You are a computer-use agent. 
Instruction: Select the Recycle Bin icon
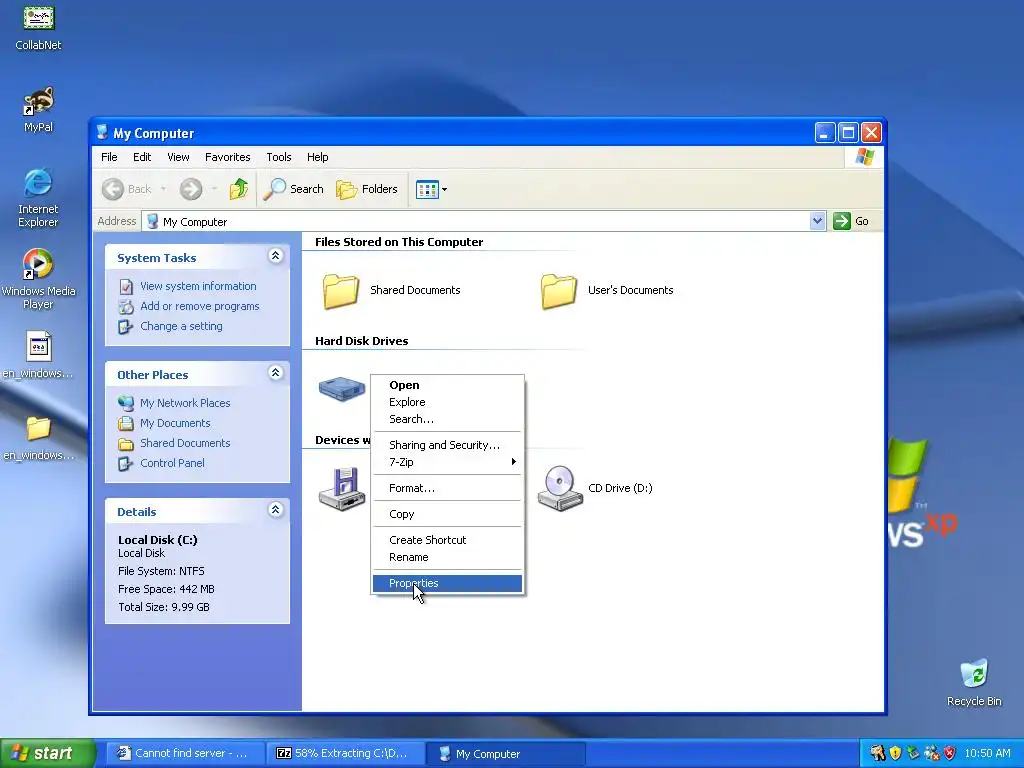[x=974, y=683]
